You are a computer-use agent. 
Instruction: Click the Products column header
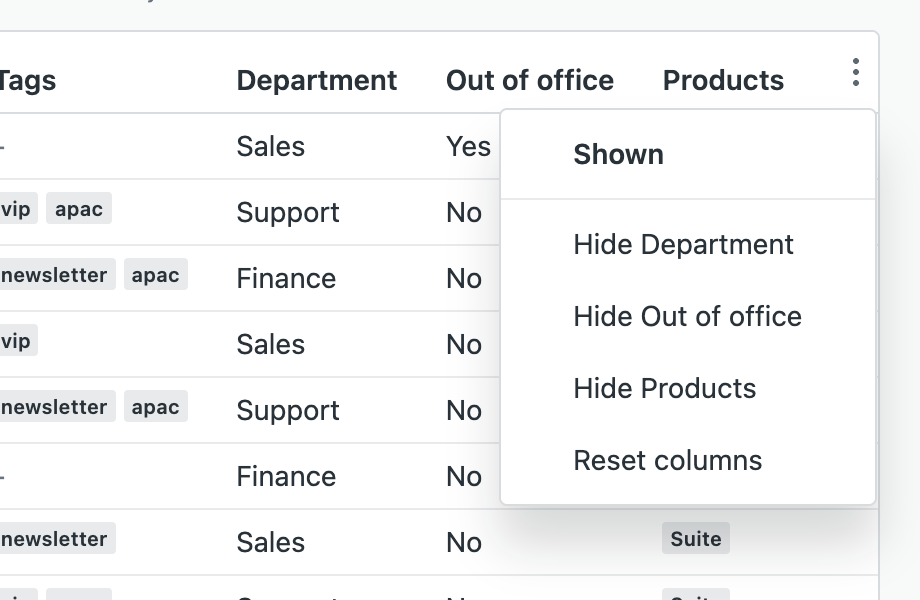(723, 80)
